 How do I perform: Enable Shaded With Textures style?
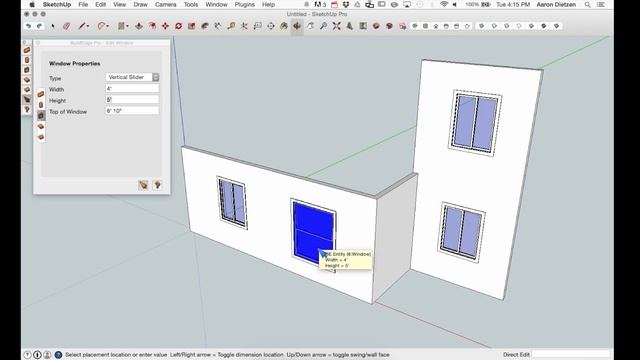pyautogui.click(x=544, y=26)
